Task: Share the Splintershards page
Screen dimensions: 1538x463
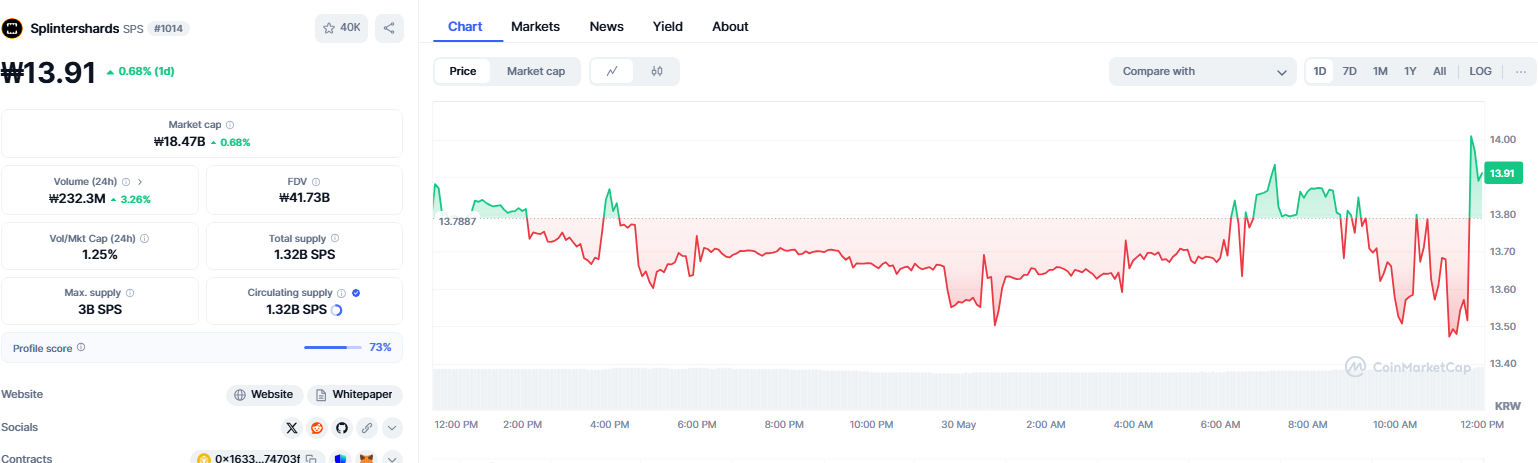Action: point(389,28)
